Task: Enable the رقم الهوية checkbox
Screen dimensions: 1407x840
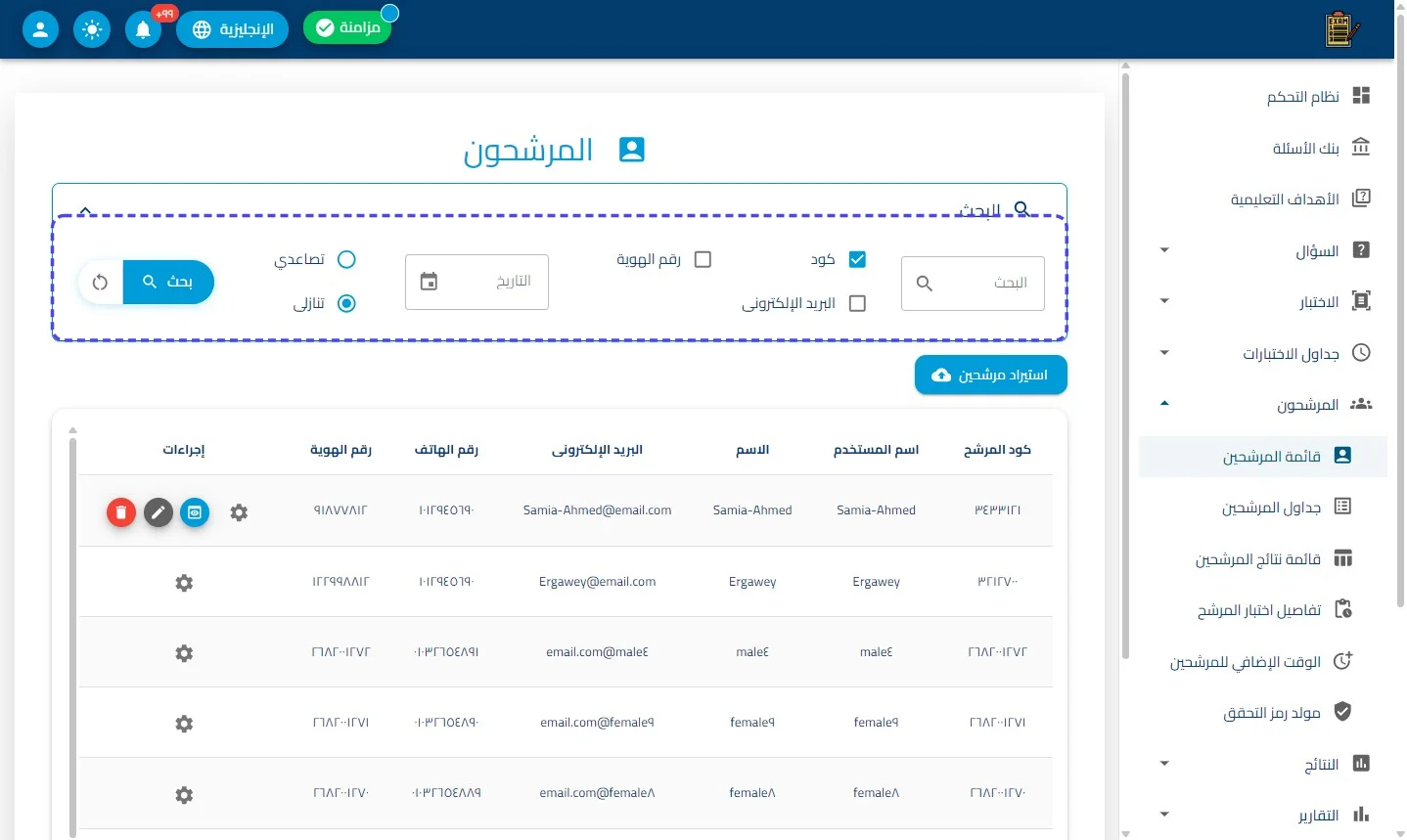Action: (703, 259)
